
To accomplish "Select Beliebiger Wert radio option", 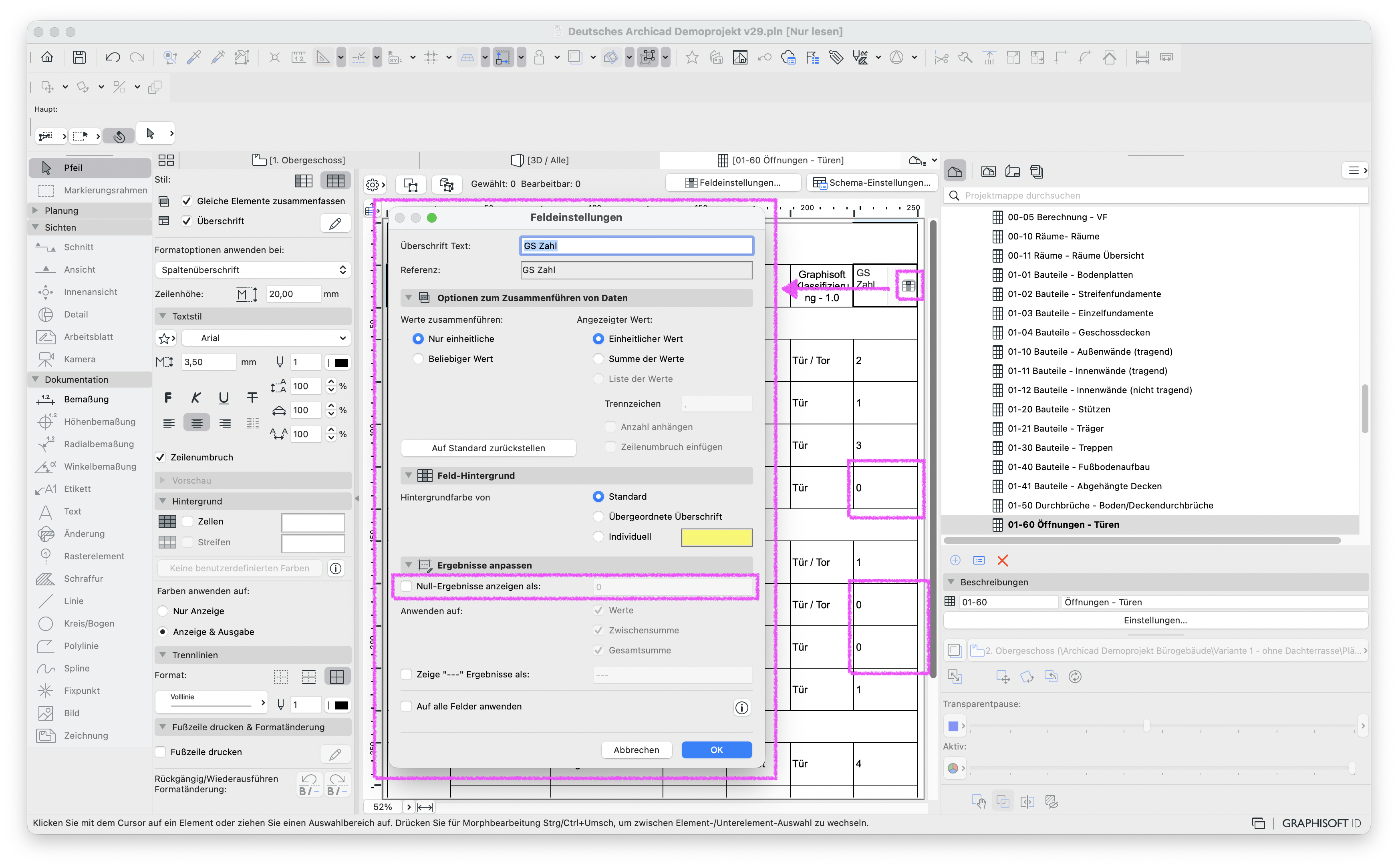I will 418,359.
